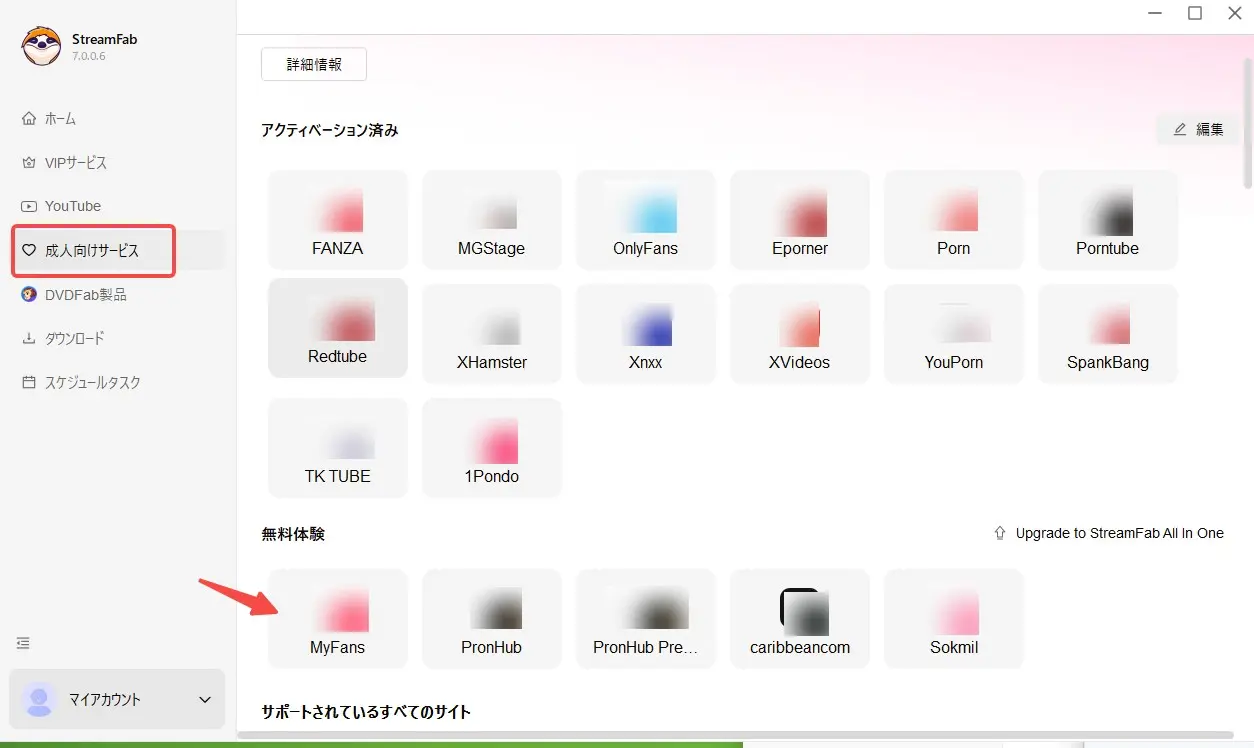1254x748 pixels.
Task: Open the OnlyFans service tile
Action: (646, 220)
